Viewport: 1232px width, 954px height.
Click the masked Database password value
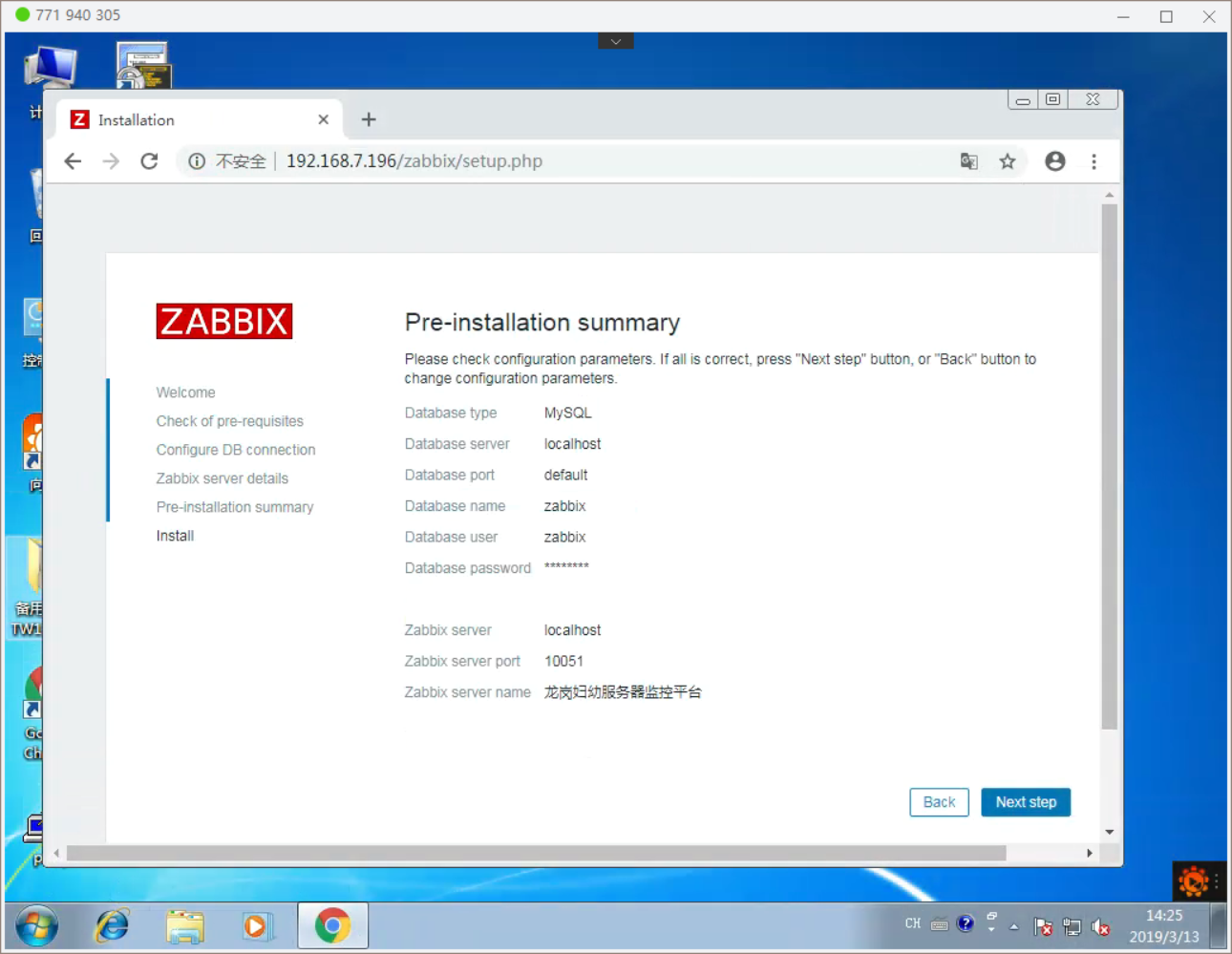tap(566, 566)
